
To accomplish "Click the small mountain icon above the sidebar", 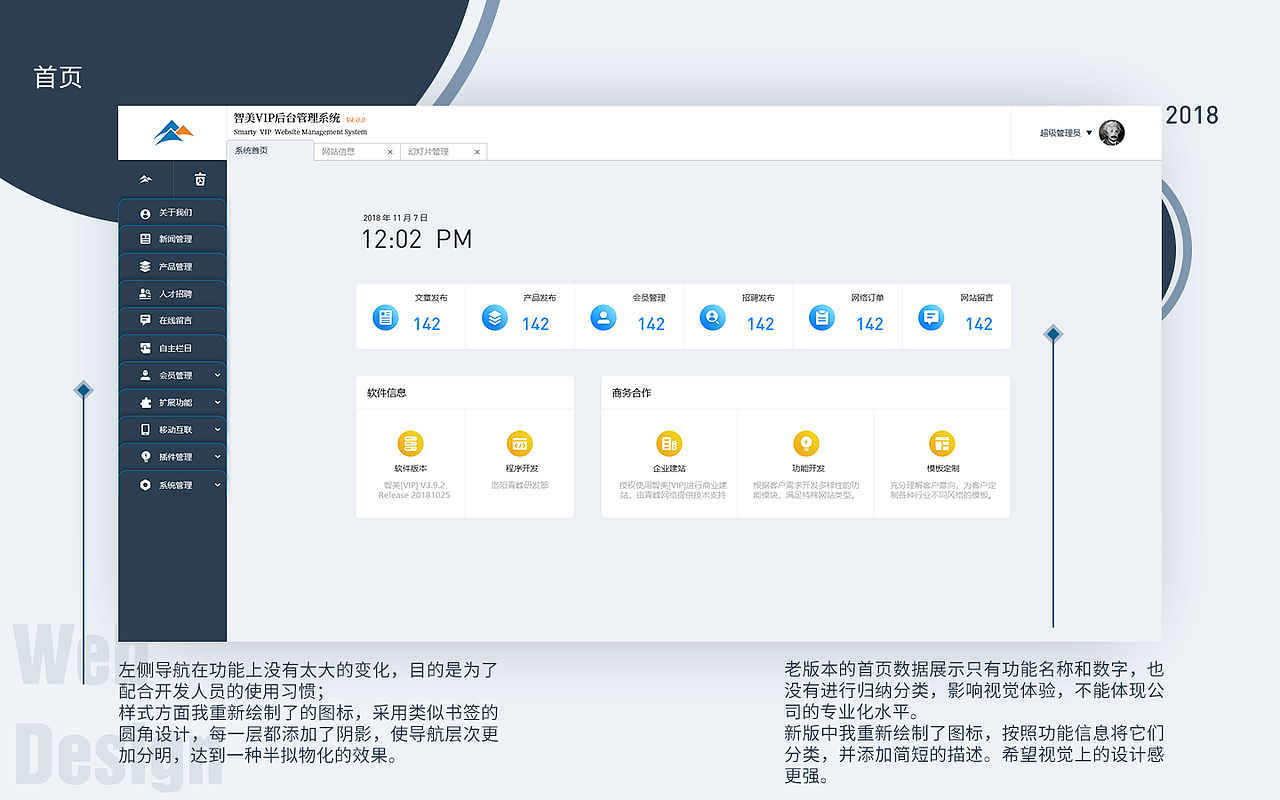I will coord(146,179).
